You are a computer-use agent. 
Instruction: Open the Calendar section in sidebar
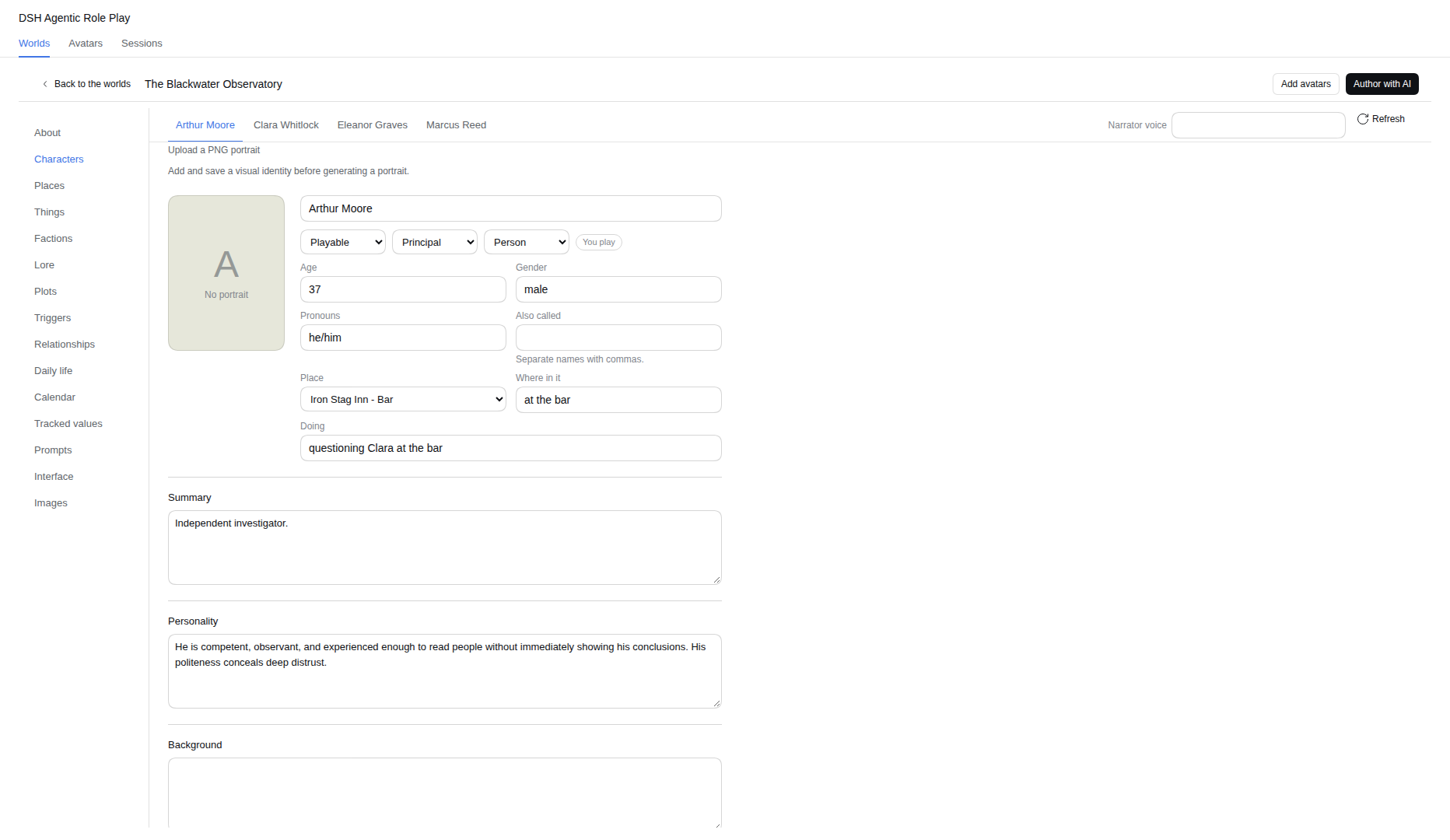pyautogui.click(x=54, y=397)
